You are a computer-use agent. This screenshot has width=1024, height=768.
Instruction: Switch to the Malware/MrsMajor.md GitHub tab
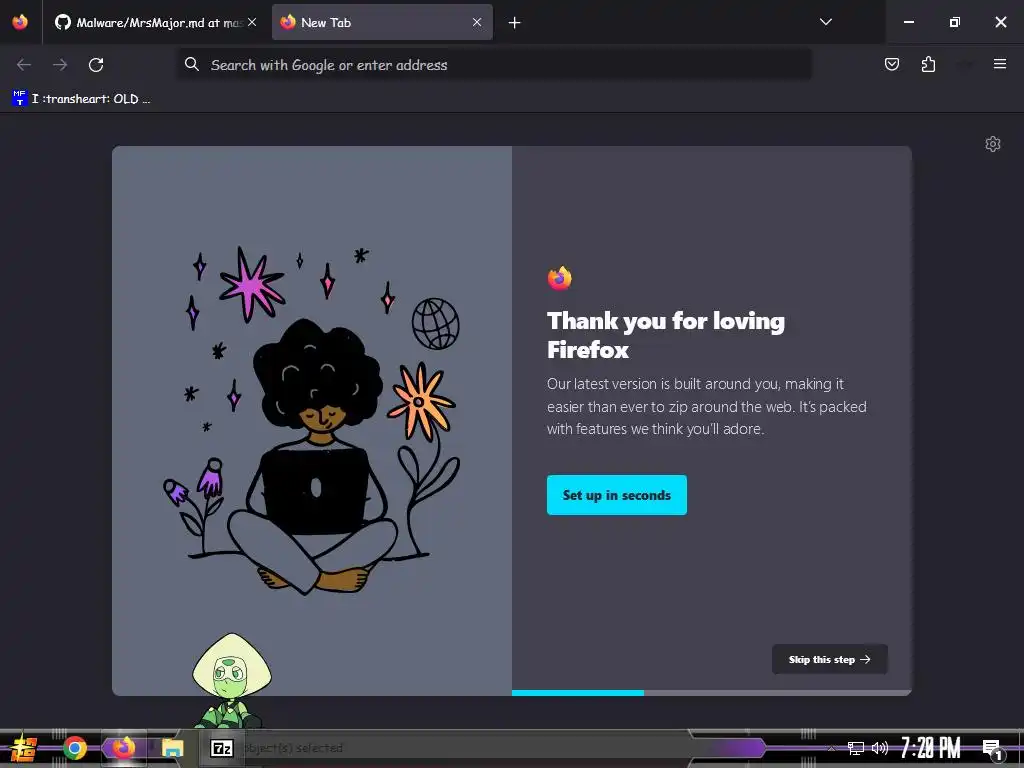pos(155,22)
